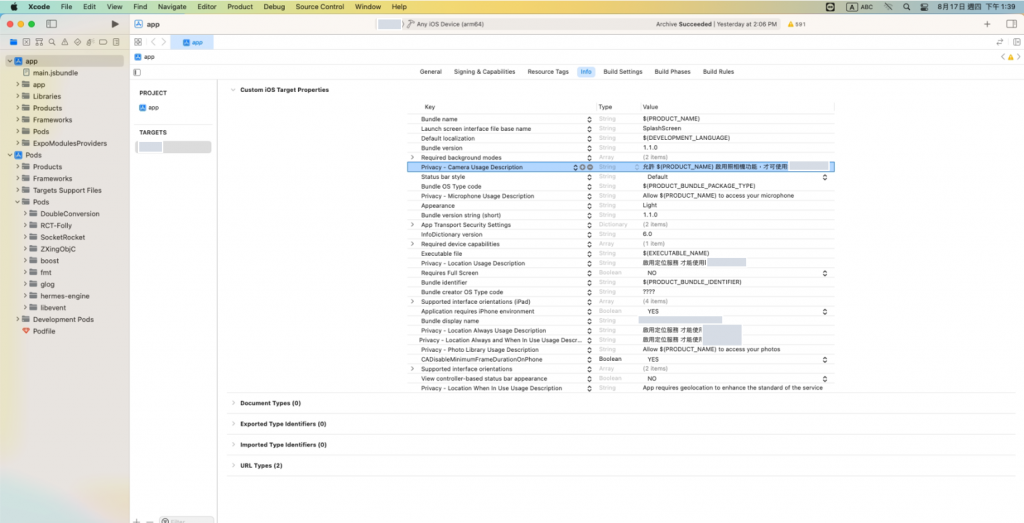Toggle the project and targets list sidebar icon
The height and width of the screenshot is (523, 1024).
(x=137, y=72)
